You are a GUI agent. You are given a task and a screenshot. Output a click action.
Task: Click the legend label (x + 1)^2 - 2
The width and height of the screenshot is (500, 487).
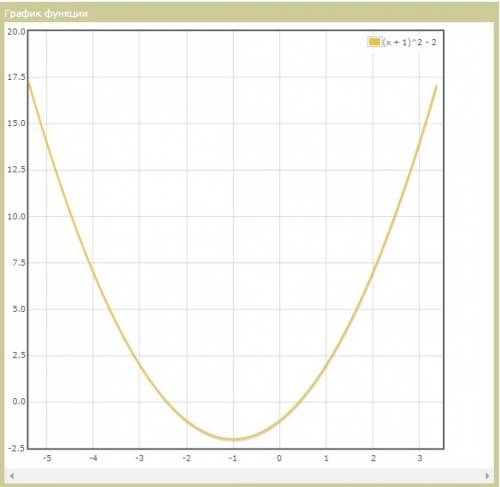point(409,42)
